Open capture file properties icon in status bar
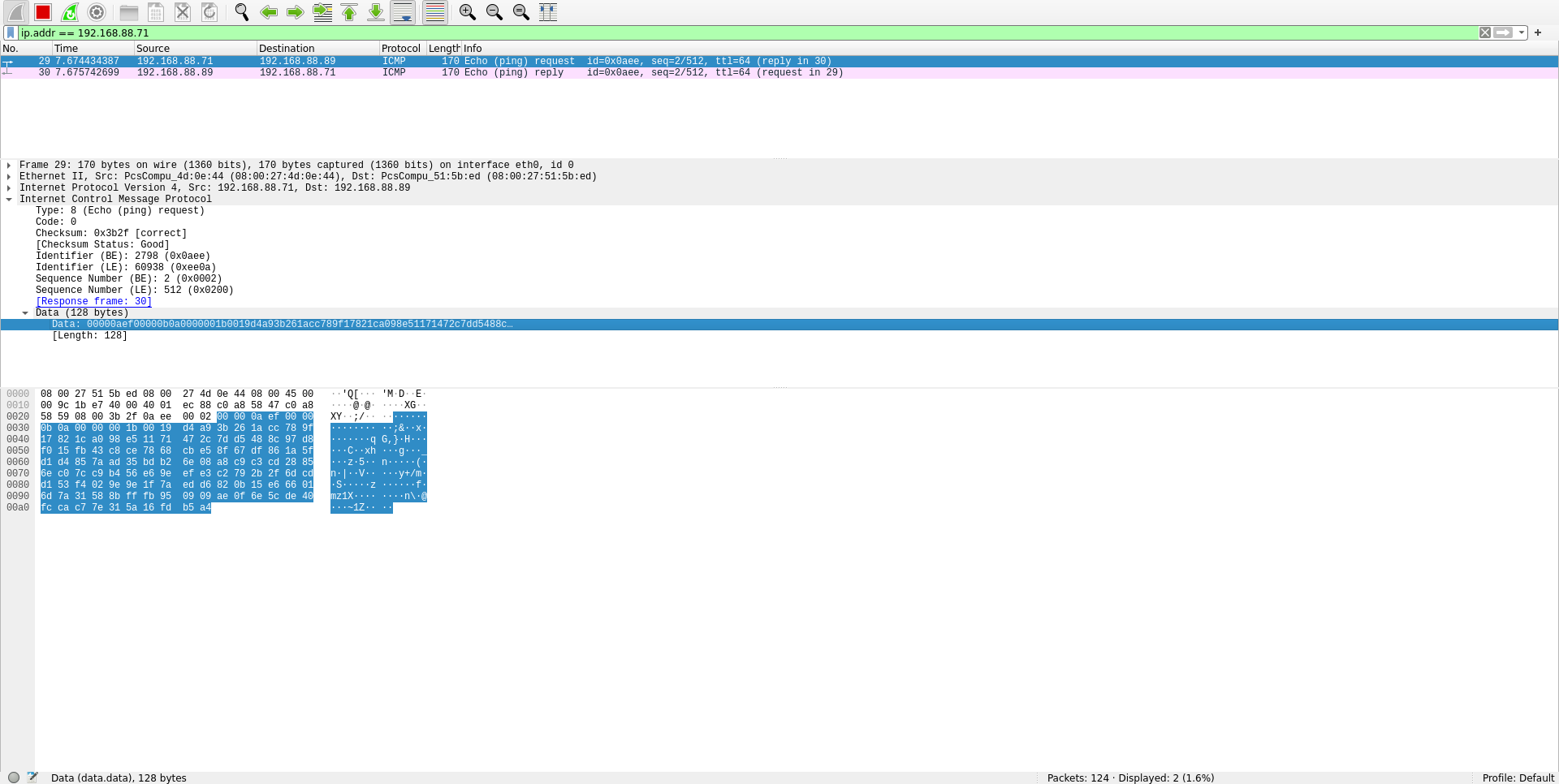Viewport: 1559px width, 784px height. coord(32,778)
